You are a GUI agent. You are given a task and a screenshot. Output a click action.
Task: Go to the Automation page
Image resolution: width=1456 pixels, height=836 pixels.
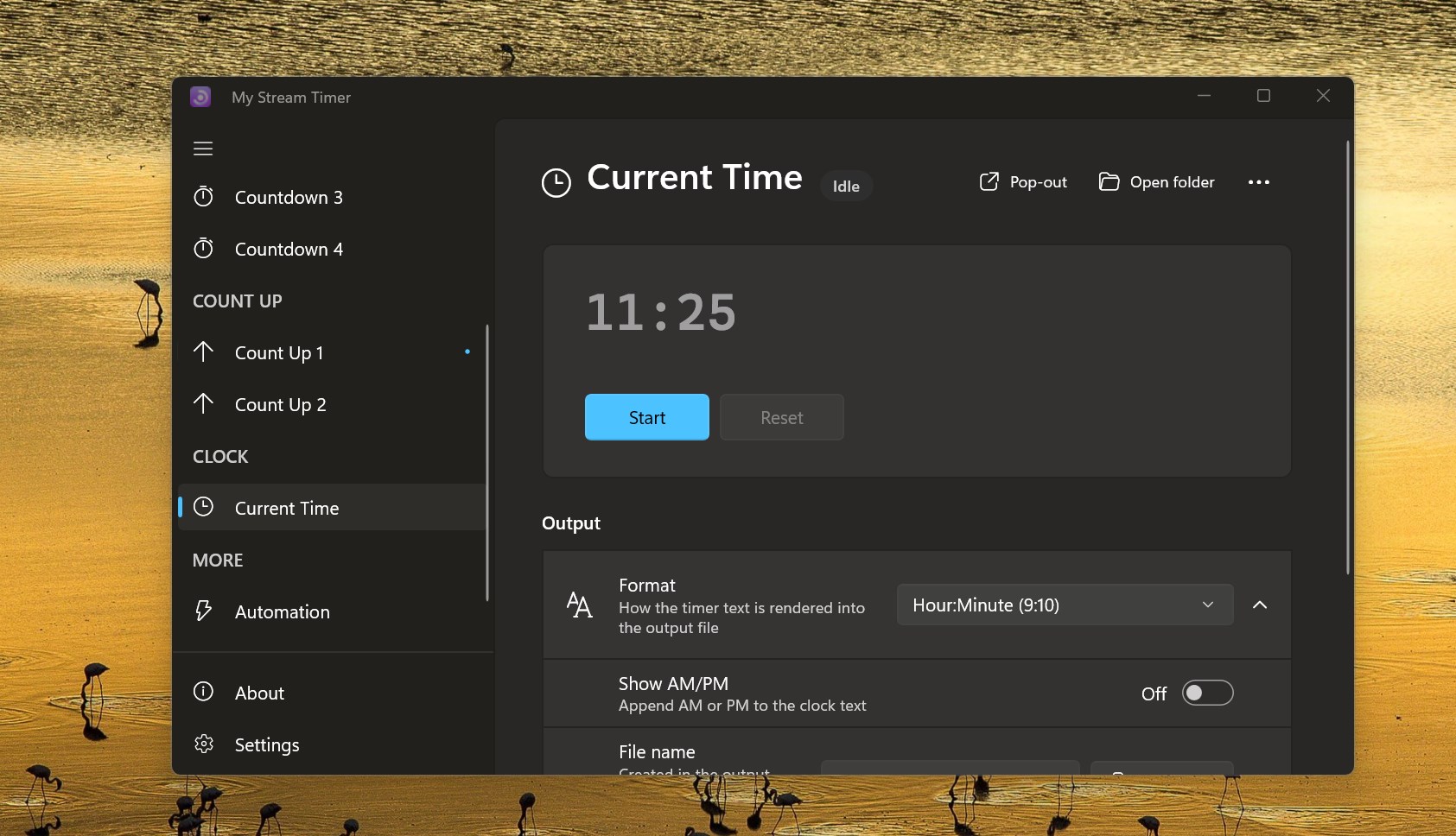331,611
